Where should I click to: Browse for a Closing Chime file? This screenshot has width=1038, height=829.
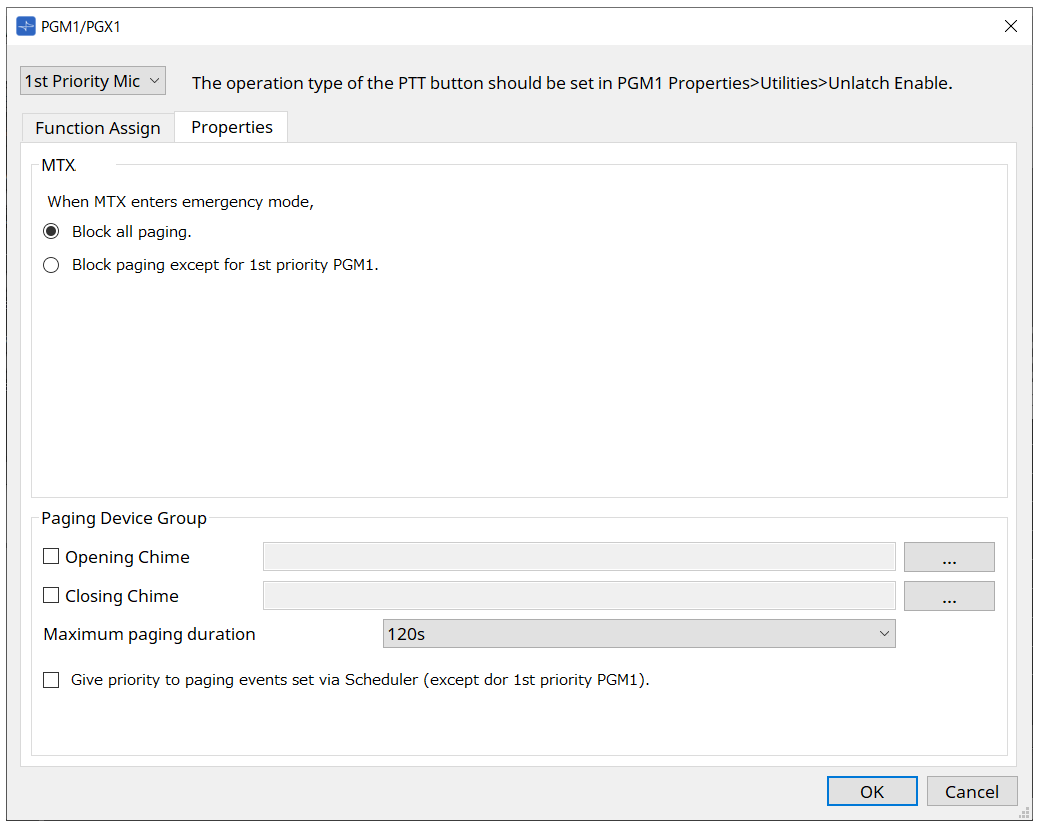(948, 596)
